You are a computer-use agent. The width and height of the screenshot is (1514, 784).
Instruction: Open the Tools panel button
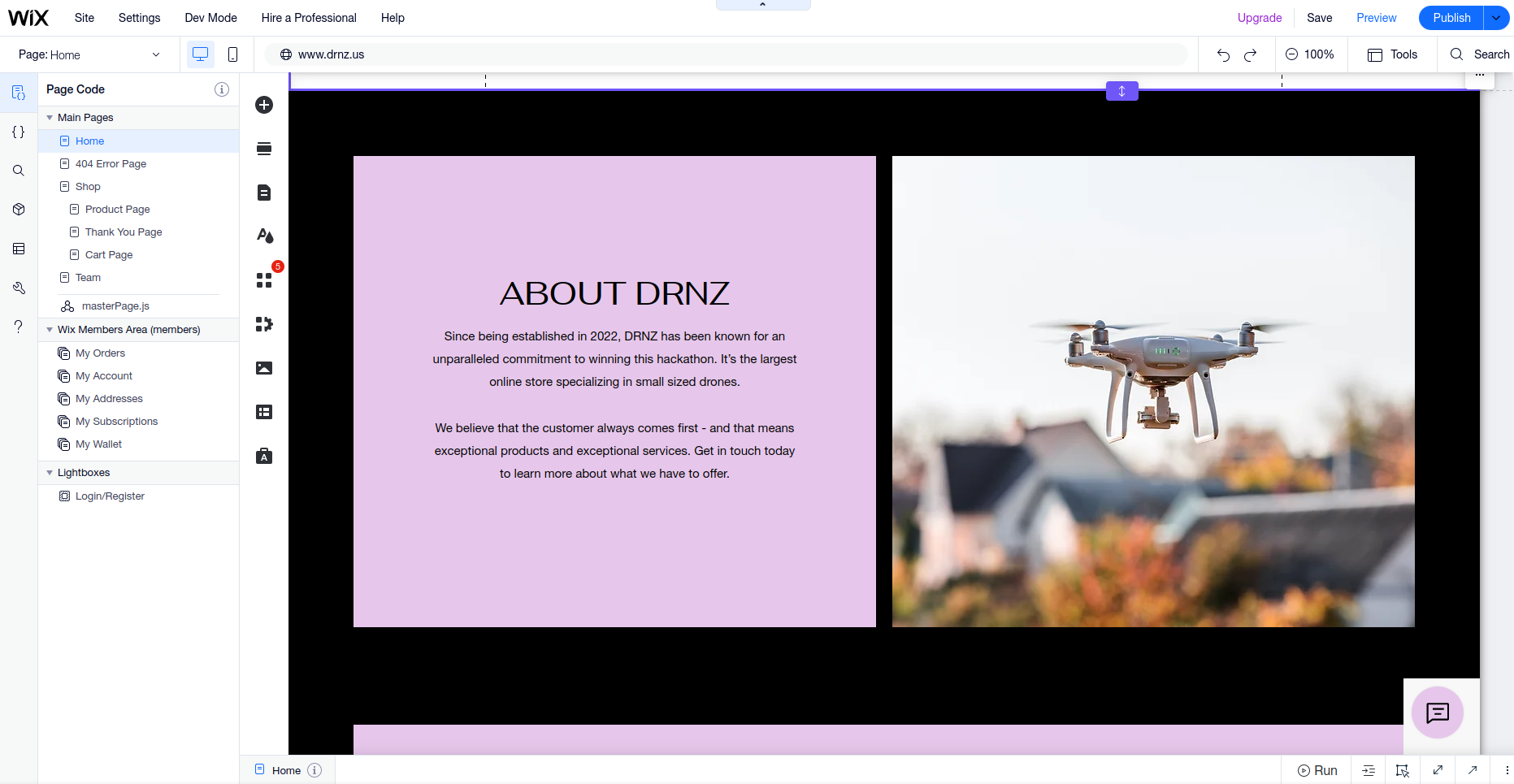1393,54
